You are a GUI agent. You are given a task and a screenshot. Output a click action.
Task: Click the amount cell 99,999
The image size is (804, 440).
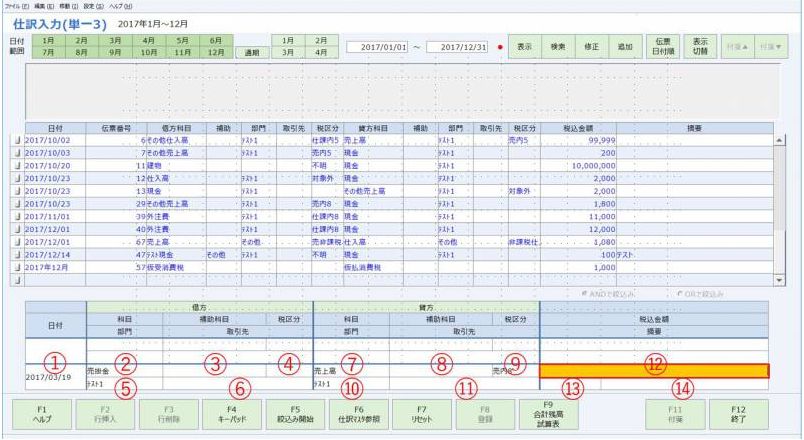(x=578, y=140)
